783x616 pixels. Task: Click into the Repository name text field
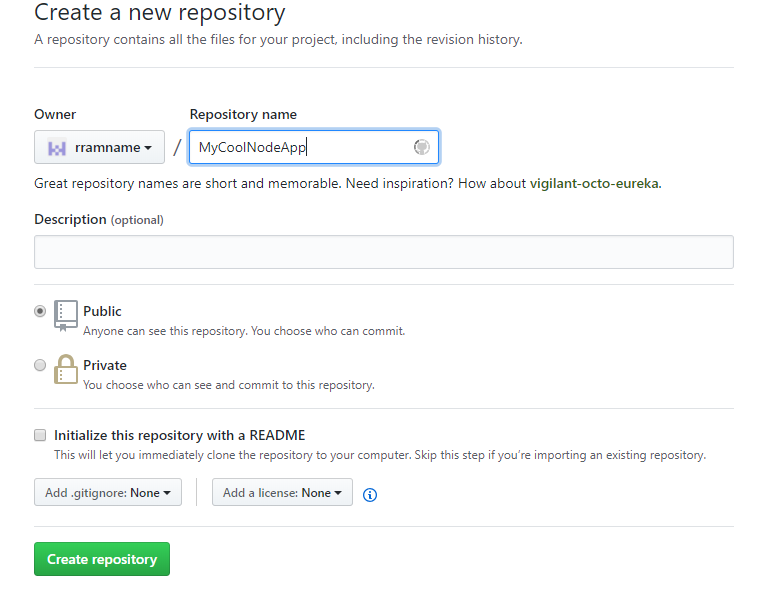tap(300, 147)
